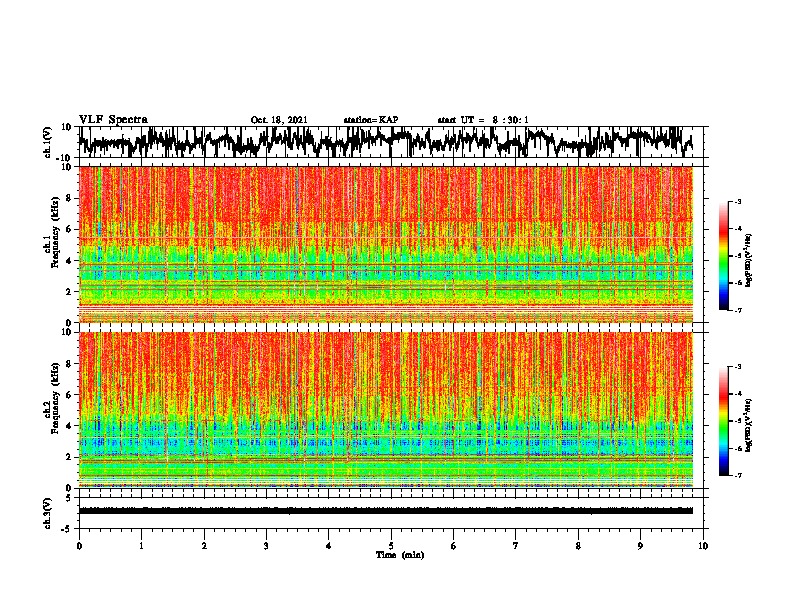Click the '4' kHz tick on ch.2 spectrogram
792x612 pixels.
tap(69, 426)
